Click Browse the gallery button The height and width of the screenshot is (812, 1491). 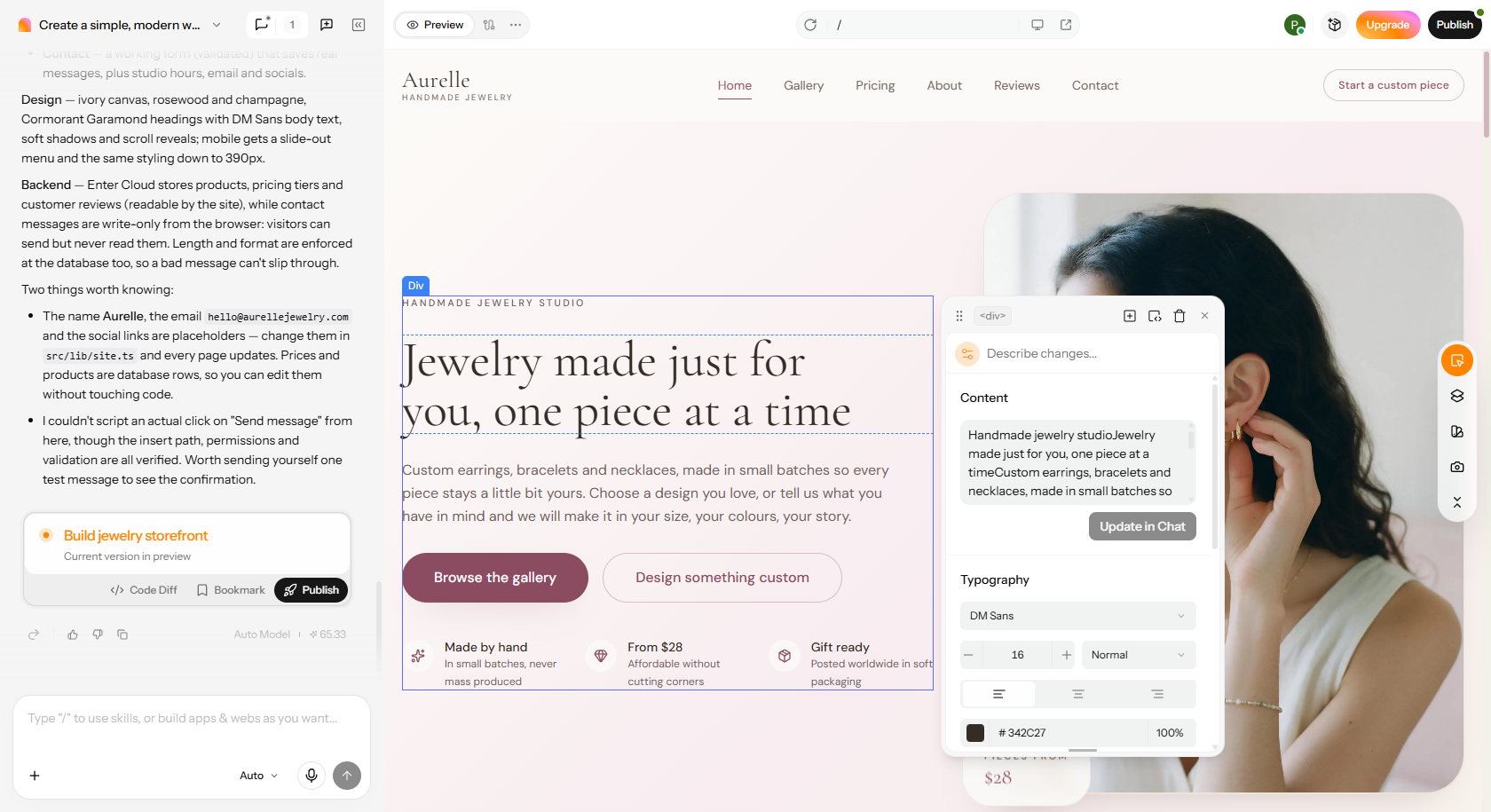coord(495,578)
